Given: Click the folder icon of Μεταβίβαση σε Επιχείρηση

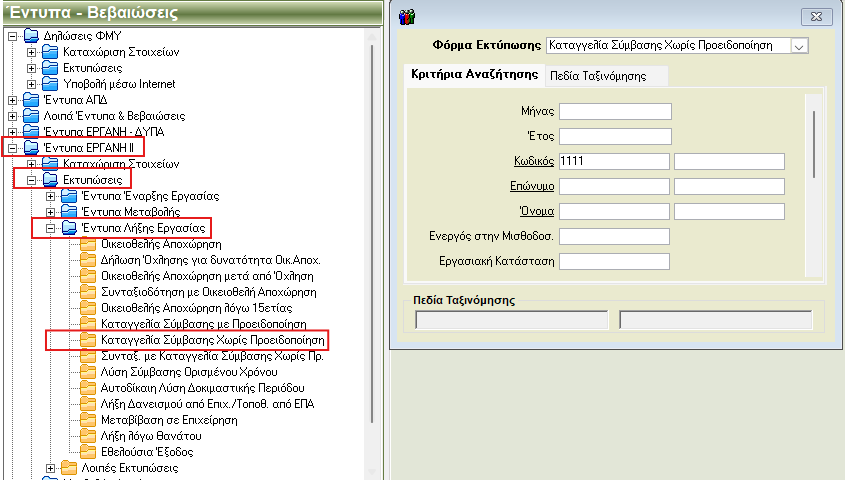Looking at the screenshot, I should point(89,420).
